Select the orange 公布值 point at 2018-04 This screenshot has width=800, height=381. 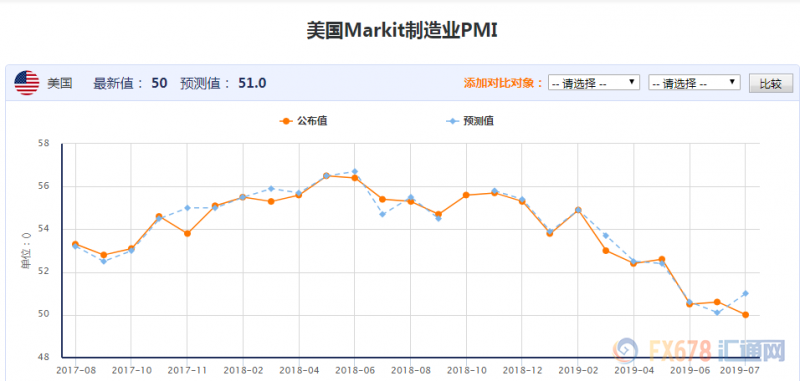[298, 195]
